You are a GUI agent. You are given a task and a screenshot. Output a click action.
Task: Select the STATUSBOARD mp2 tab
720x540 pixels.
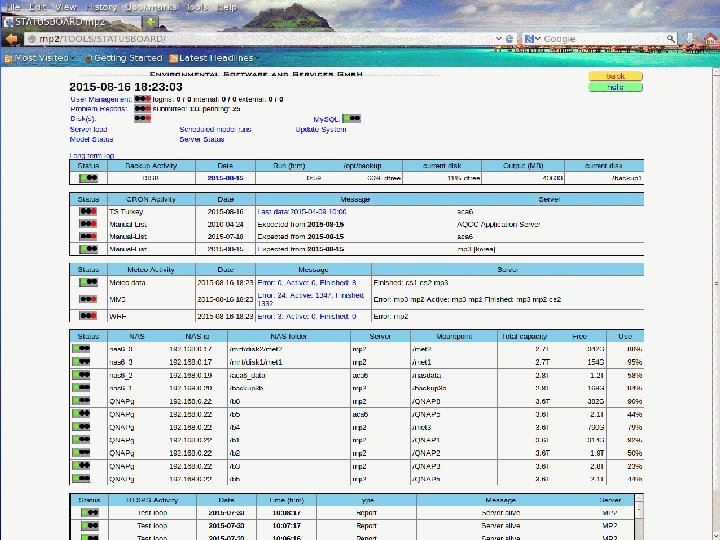coord(70,22)
